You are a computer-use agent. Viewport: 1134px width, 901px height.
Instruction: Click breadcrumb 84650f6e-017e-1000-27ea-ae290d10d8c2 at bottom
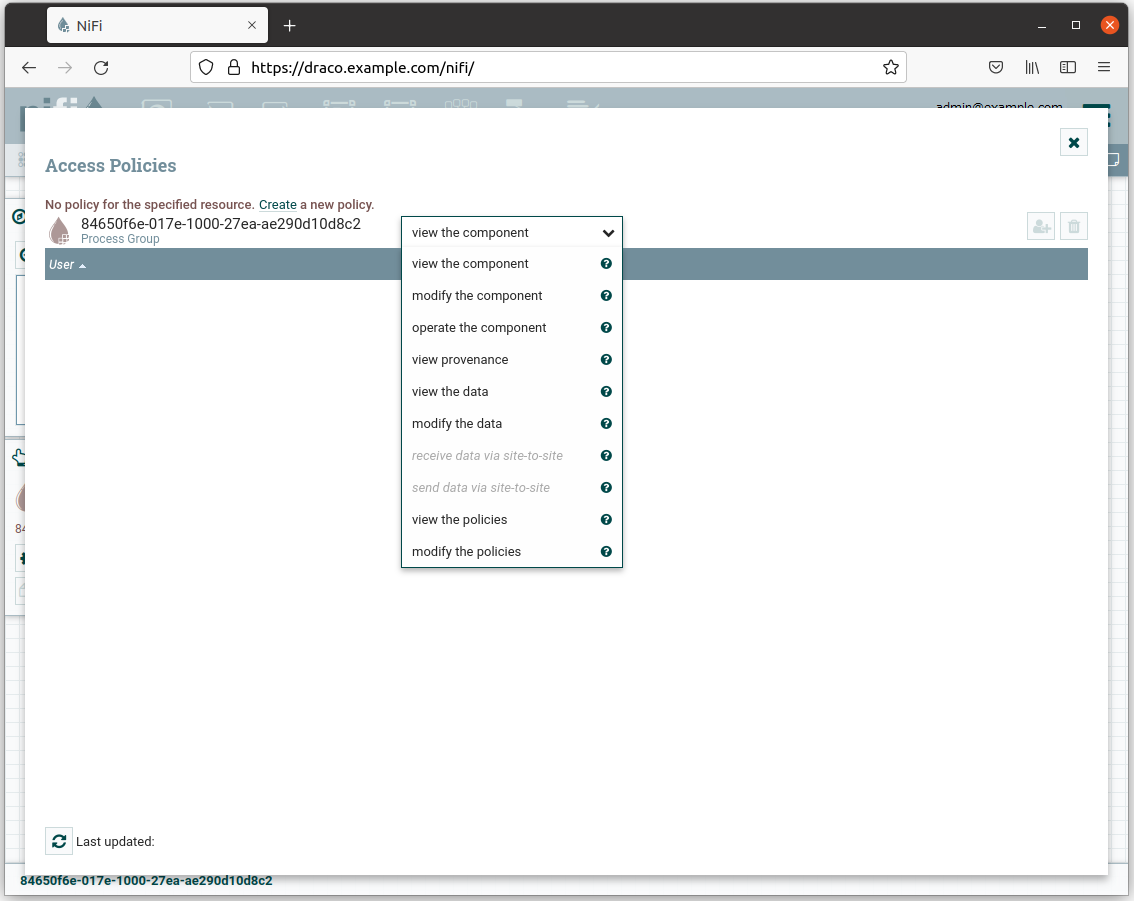[146, 881]
